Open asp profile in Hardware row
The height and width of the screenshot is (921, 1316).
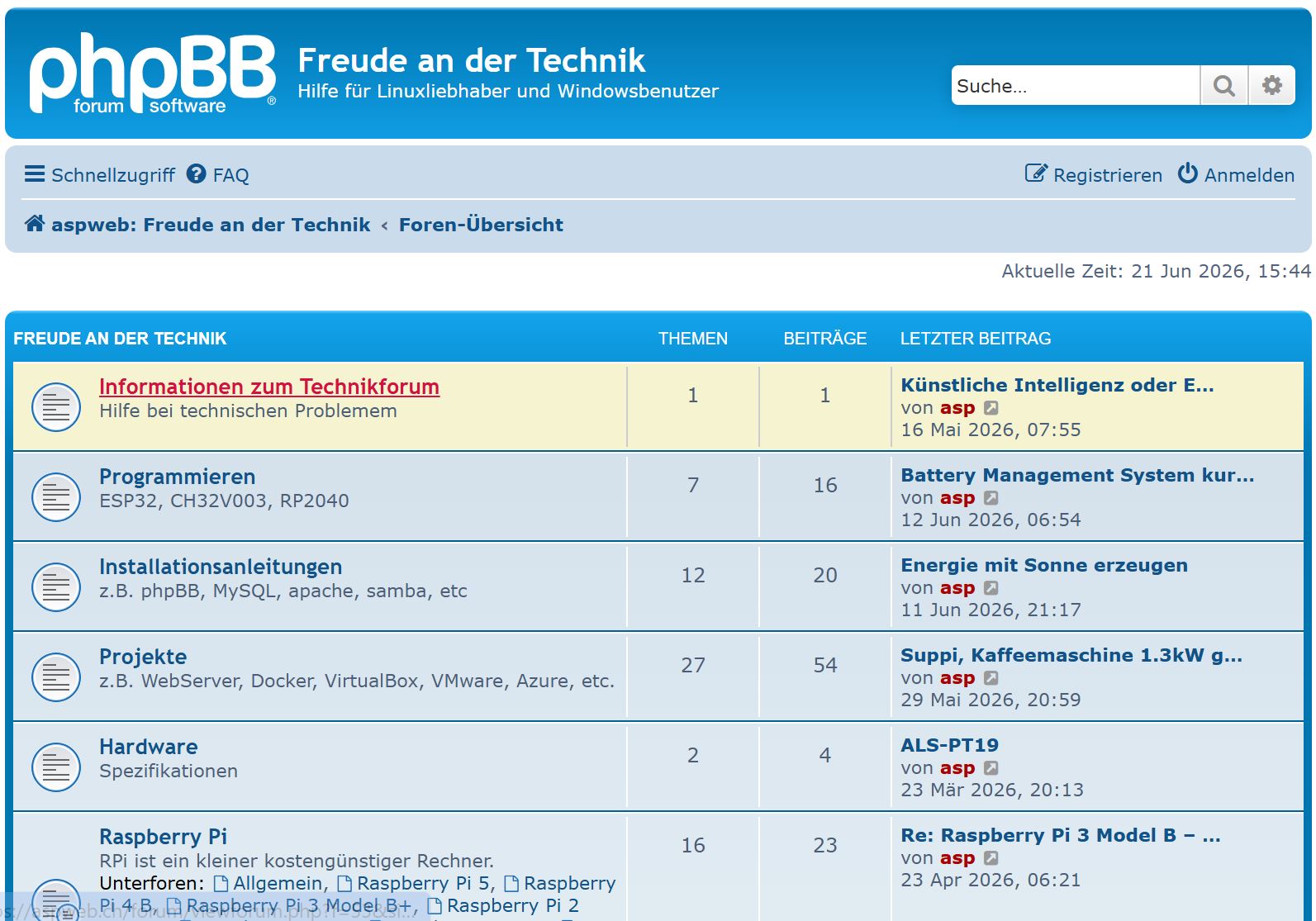(957, 768)
